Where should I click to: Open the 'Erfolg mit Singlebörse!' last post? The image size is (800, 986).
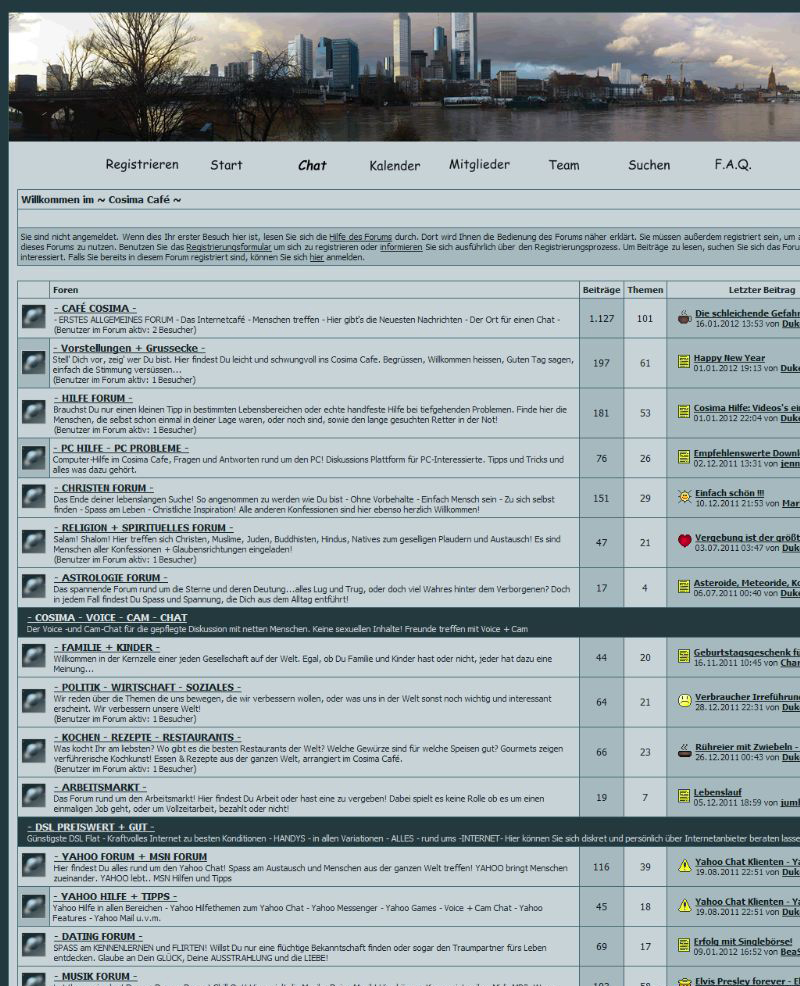(743, 941)
